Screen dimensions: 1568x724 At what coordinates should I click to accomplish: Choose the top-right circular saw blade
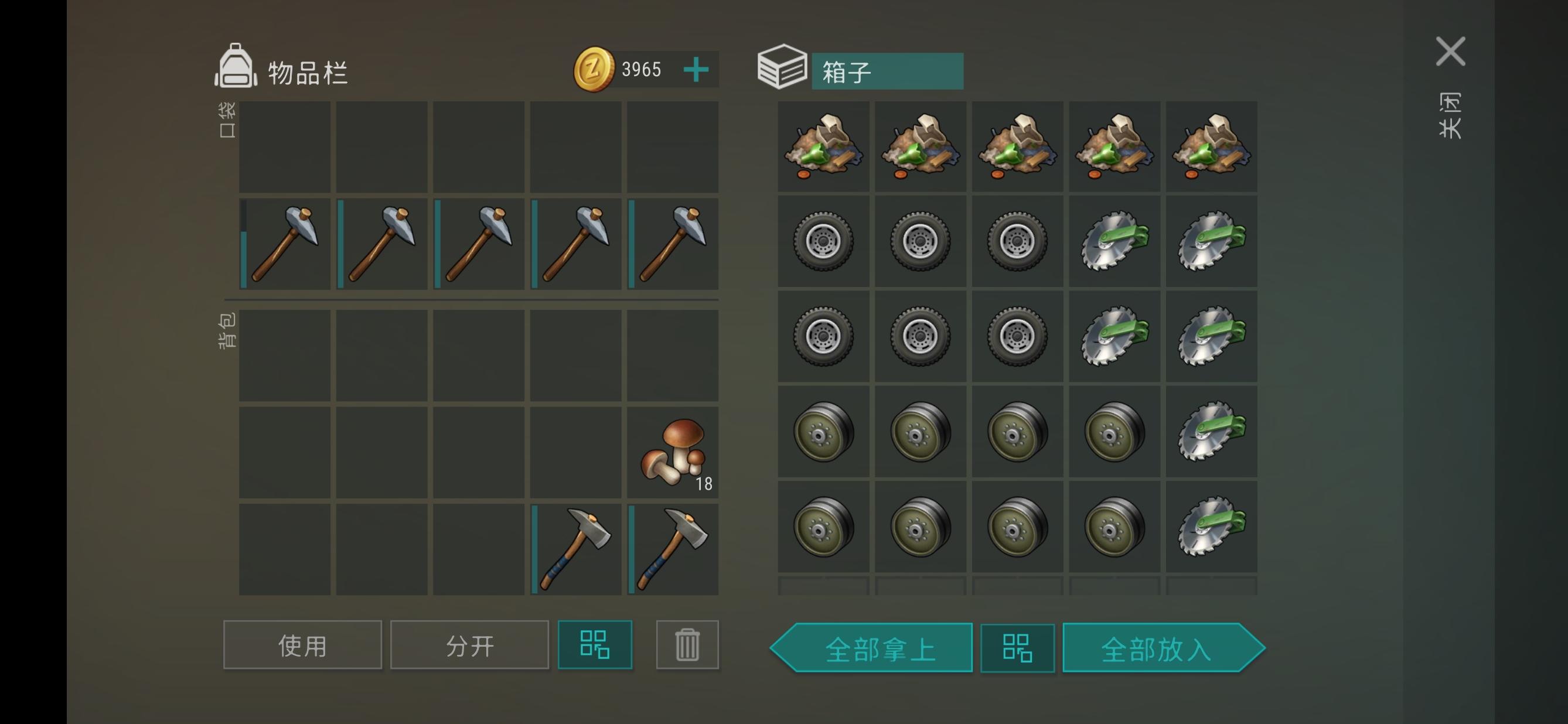tap(1211, 241)
